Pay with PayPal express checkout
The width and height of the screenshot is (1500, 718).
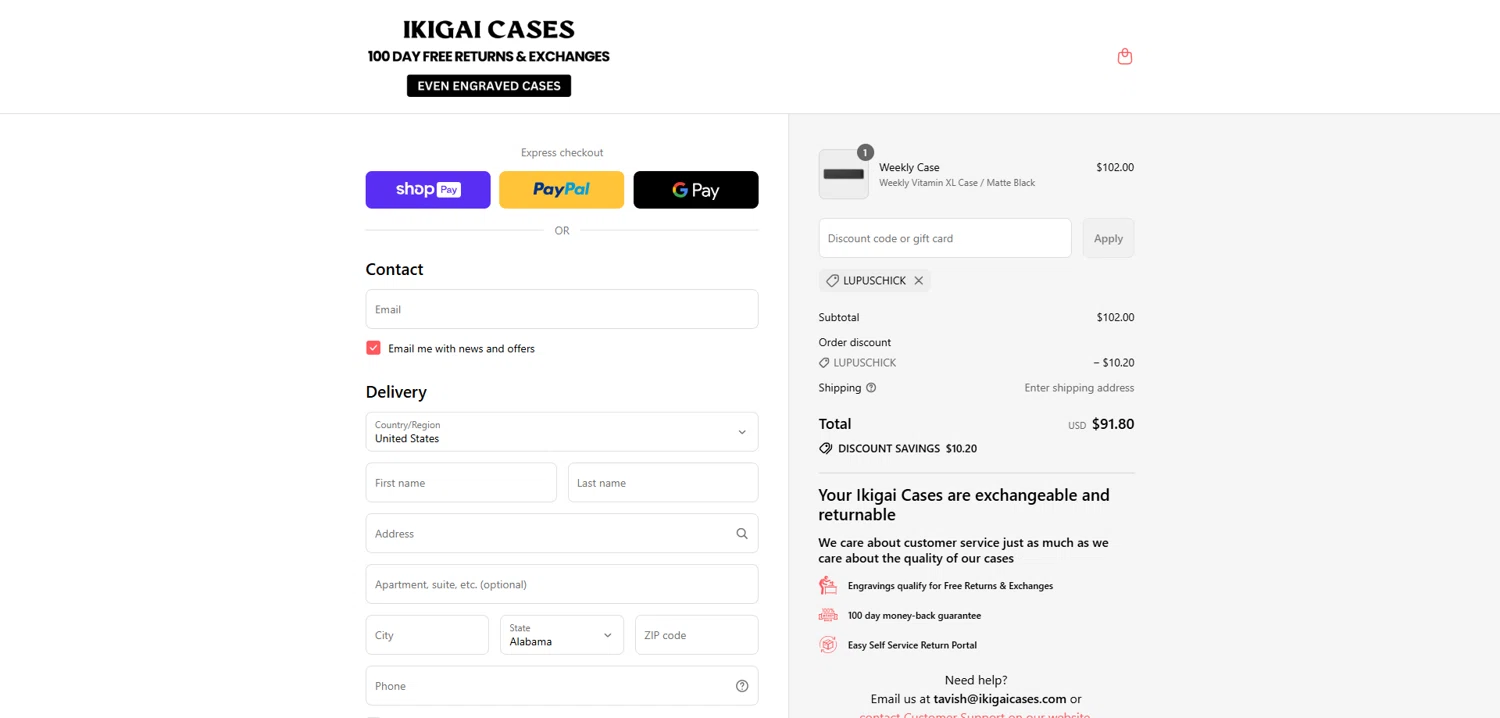click(562, 190)
